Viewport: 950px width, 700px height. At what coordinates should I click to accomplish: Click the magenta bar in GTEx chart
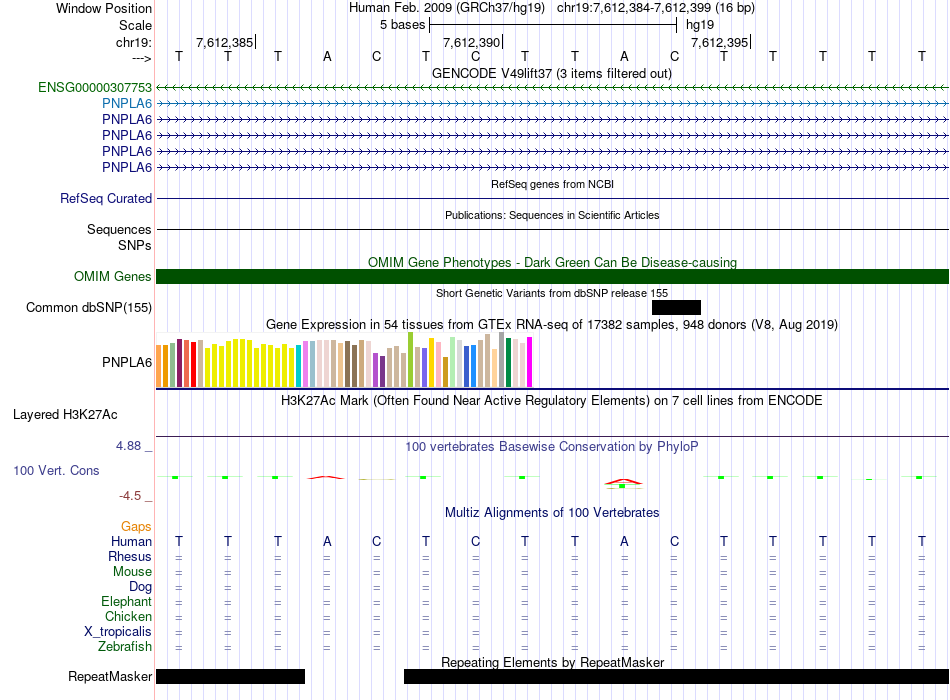[530, 362]
